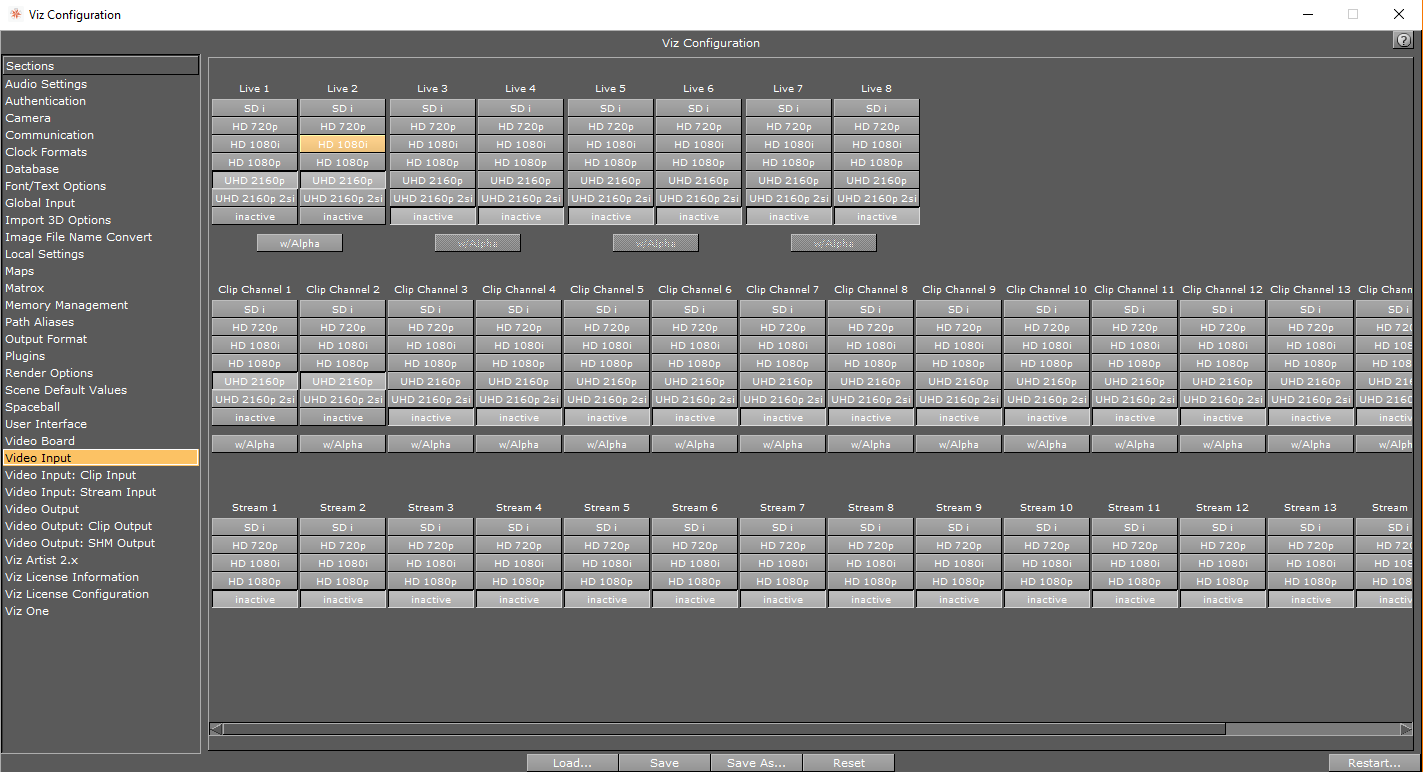Image resolution: width=1423 pixels, height=772 pixels.
Task: Select HD 1080i for Clip Channel 12
Action: [x=1222, y=345]
